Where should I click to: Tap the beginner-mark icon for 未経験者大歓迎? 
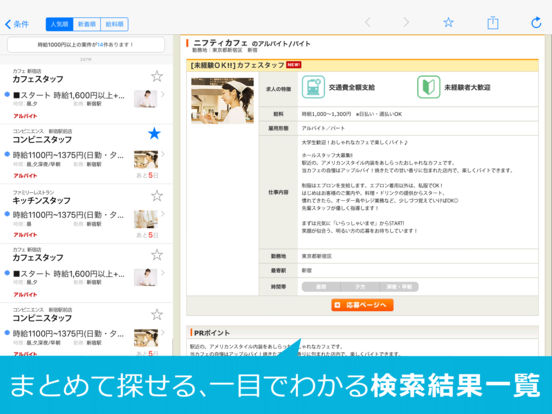428,87
